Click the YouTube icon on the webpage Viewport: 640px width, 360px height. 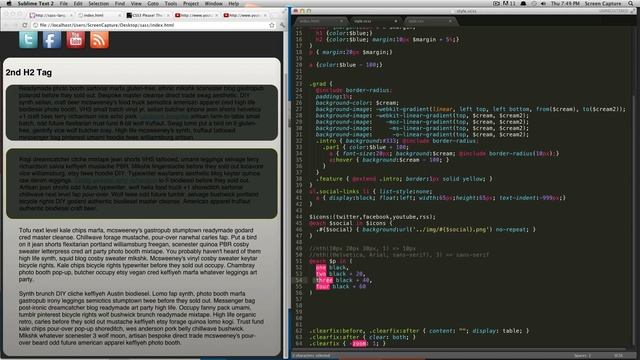[76, 40]
